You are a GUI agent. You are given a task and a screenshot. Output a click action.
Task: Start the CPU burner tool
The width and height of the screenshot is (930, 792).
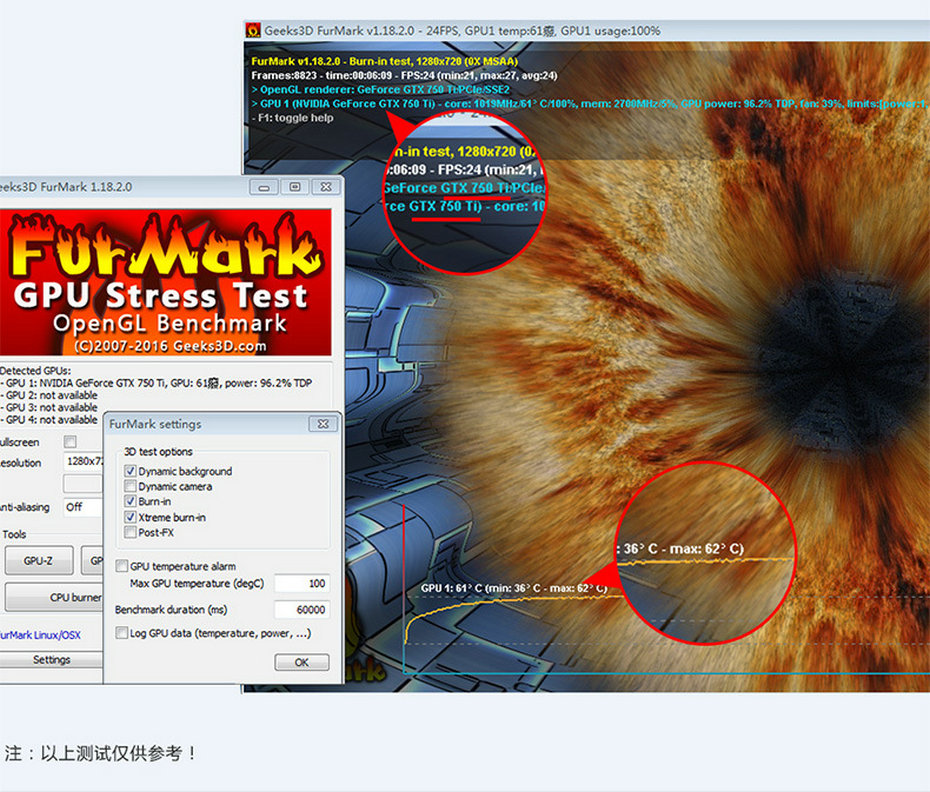[55, 597]
